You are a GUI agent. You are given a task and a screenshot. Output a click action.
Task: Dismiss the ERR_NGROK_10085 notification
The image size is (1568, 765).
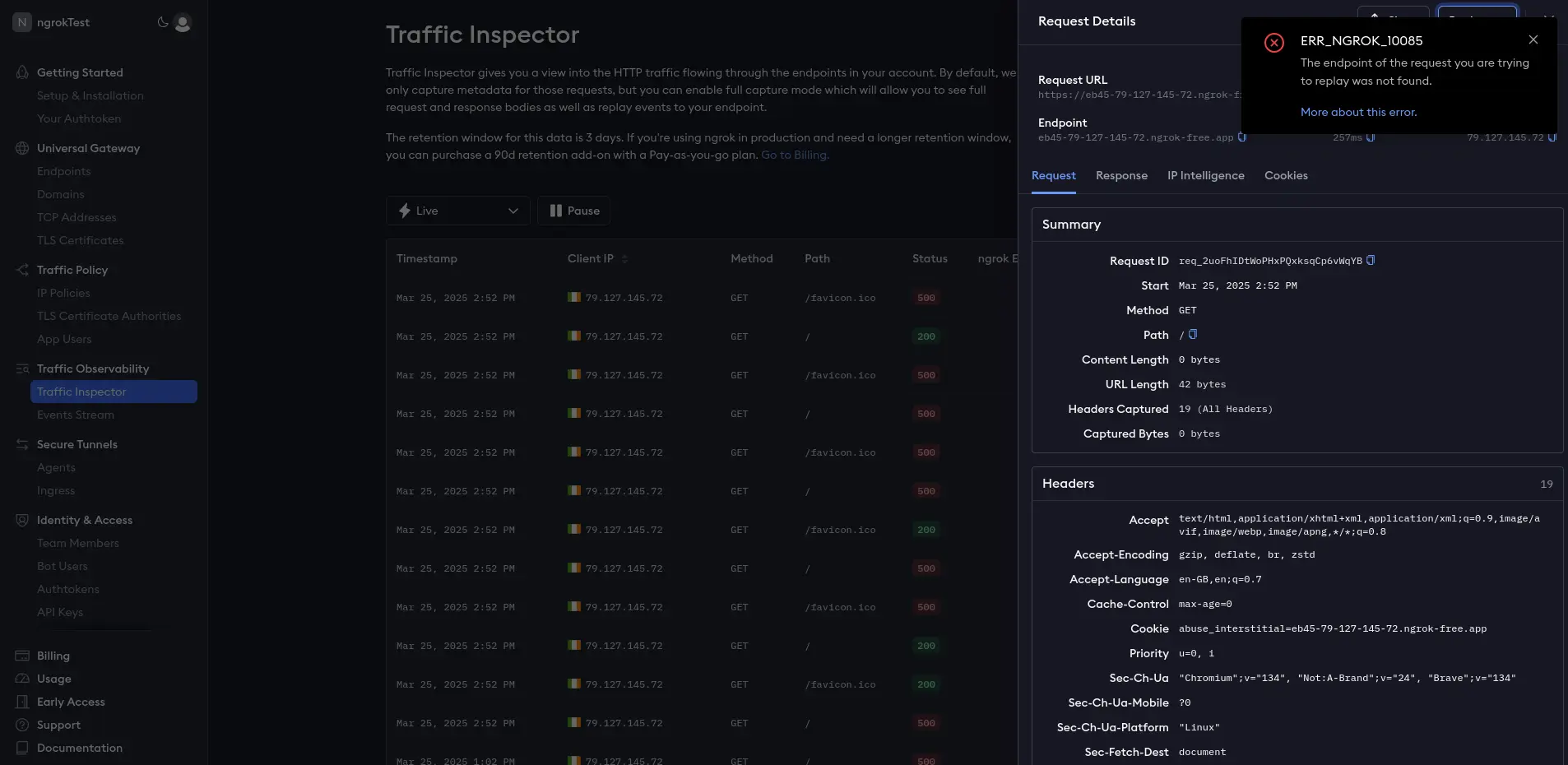point(1533,39)
